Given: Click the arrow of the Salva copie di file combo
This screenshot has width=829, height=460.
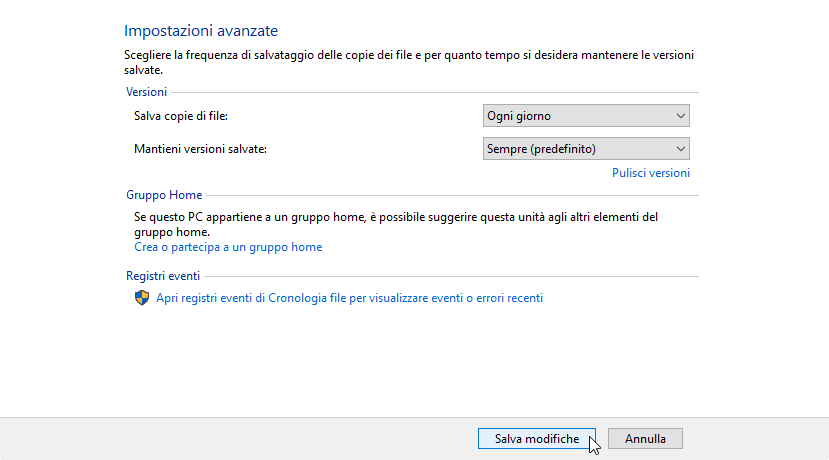Looking at the screenshot, I should coord(681,116).
